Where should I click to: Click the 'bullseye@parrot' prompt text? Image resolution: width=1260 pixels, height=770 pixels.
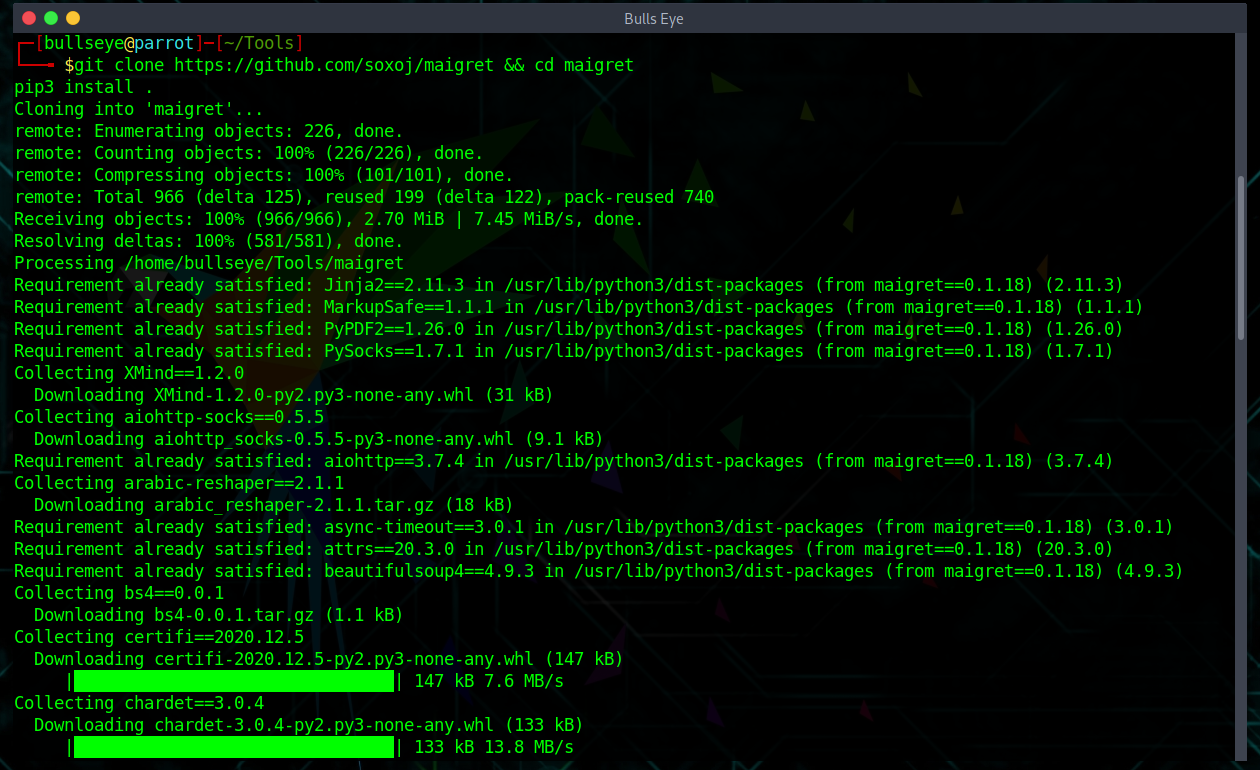(119, 44)
